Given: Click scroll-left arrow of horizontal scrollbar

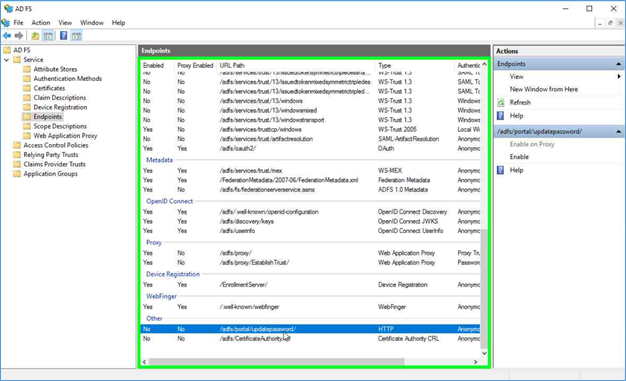Looking at the screenshot, I should 145,362.
